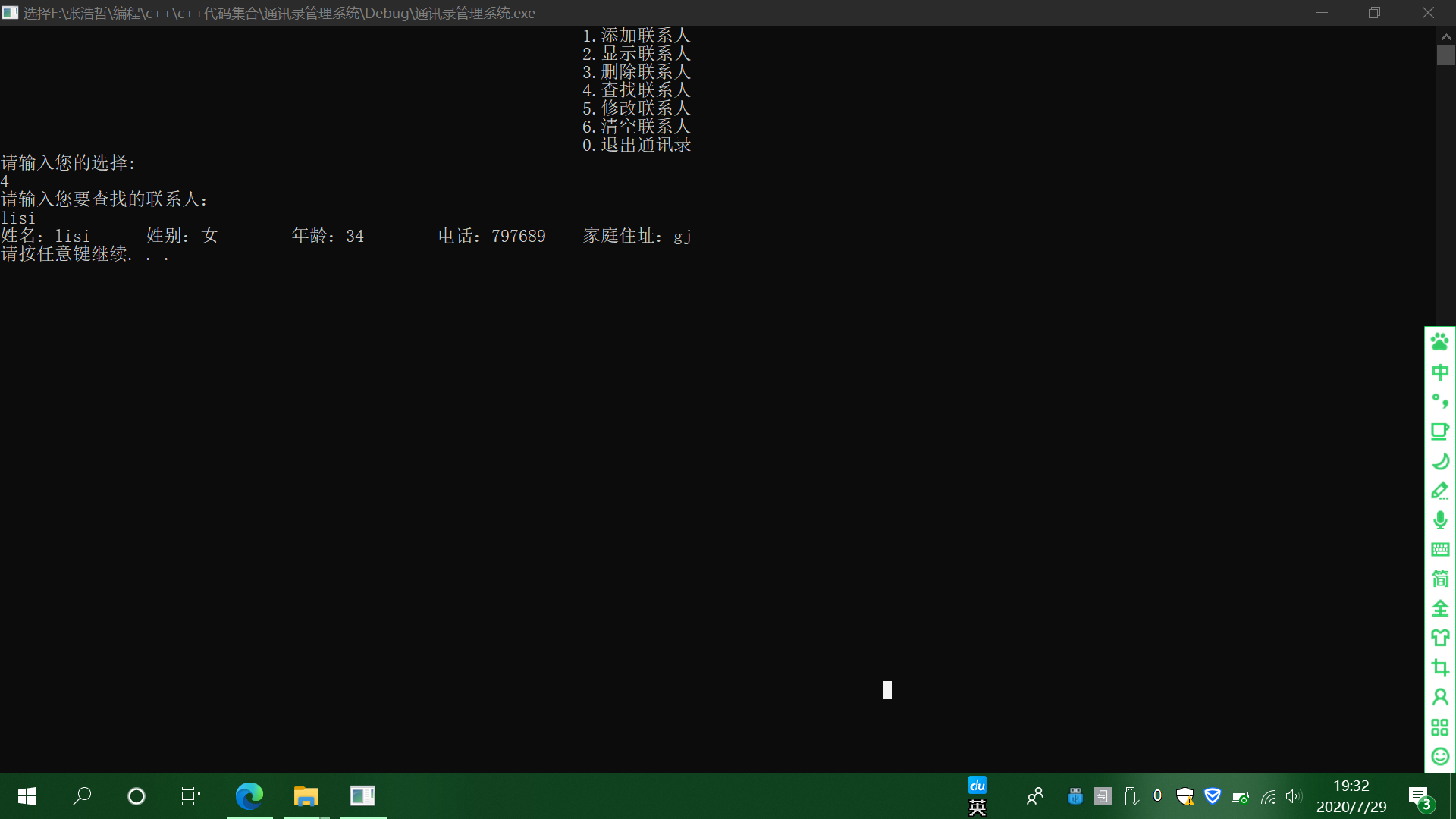1456x819 pixels.
Task: Open the notification center with 3 alerts
Action: pyautogui.click(x=1419, y=798)
